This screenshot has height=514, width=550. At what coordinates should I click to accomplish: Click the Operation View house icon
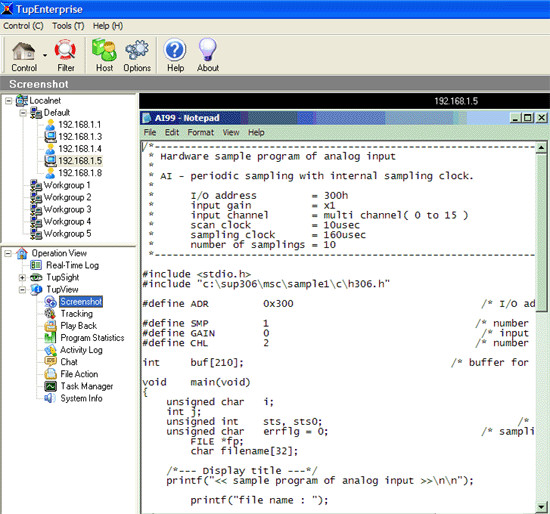[x=22, y=253]
